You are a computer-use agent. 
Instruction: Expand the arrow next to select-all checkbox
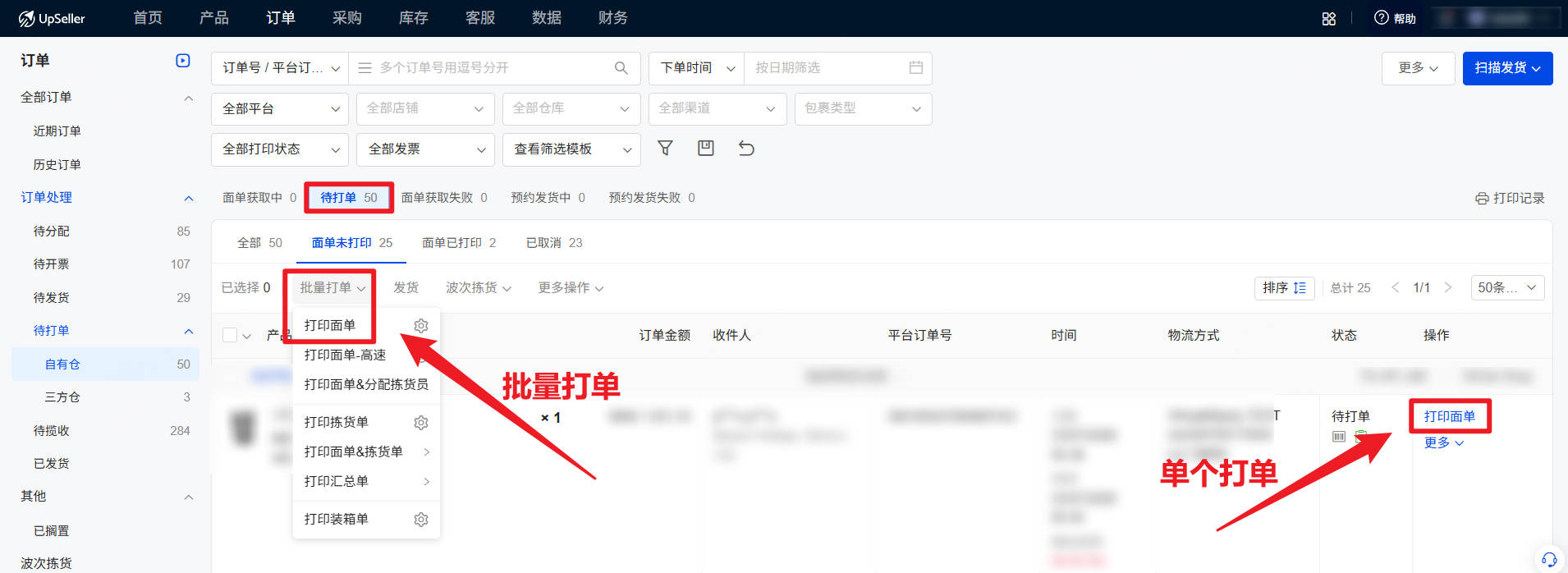(x=247, y=337)
